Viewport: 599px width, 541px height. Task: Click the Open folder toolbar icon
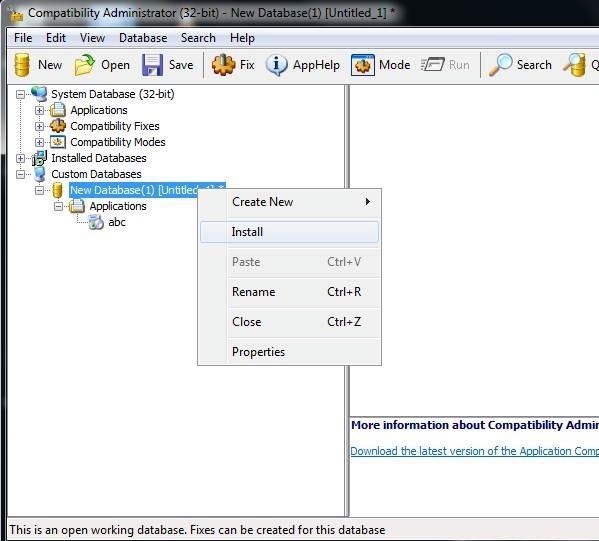pos(84,65)
